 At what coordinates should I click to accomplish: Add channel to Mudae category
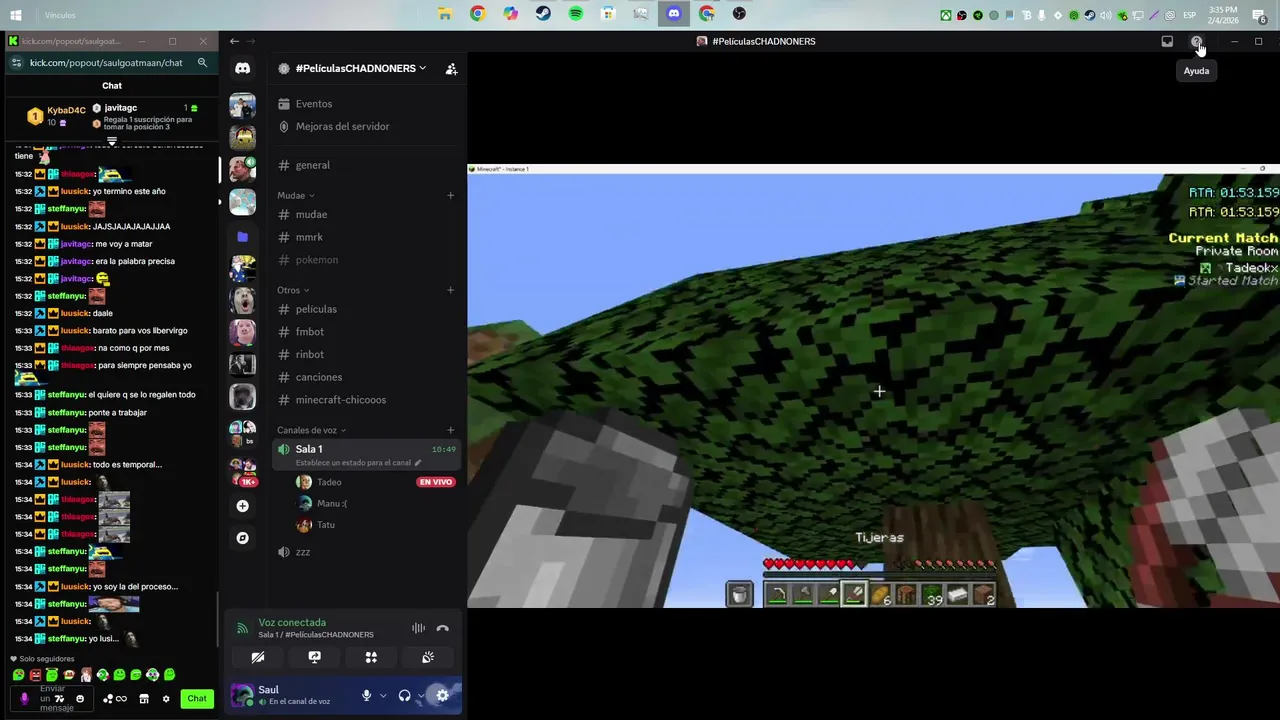tap(450, 196)
